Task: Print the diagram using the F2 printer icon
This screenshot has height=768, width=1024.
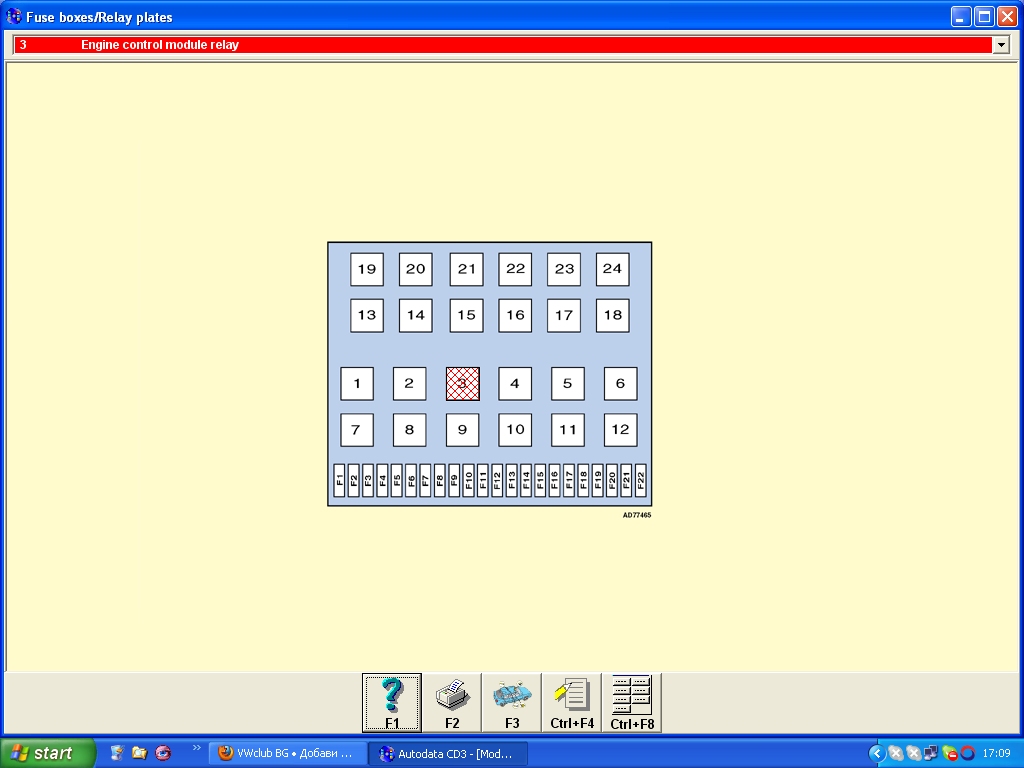Action: [452, 702]
